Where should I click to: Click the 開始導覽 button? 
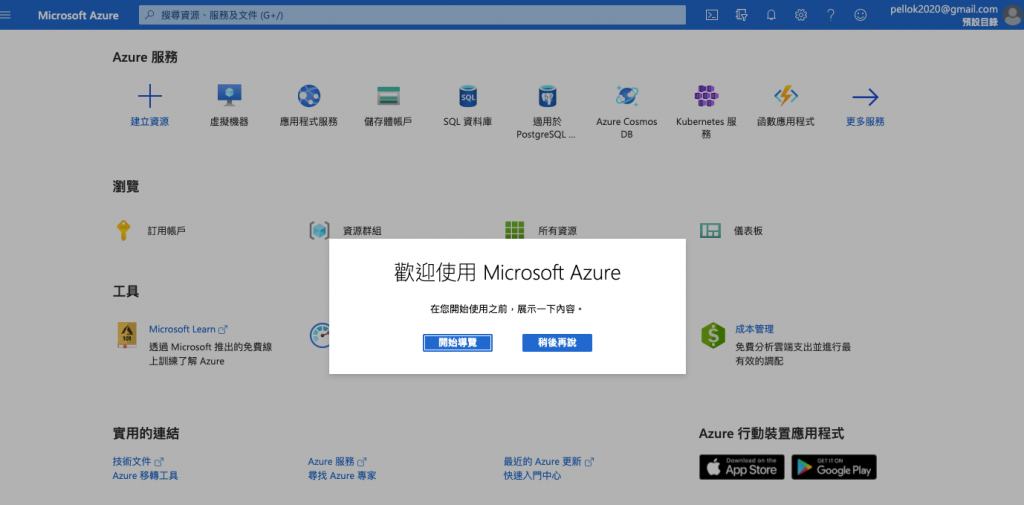[458, 343]
